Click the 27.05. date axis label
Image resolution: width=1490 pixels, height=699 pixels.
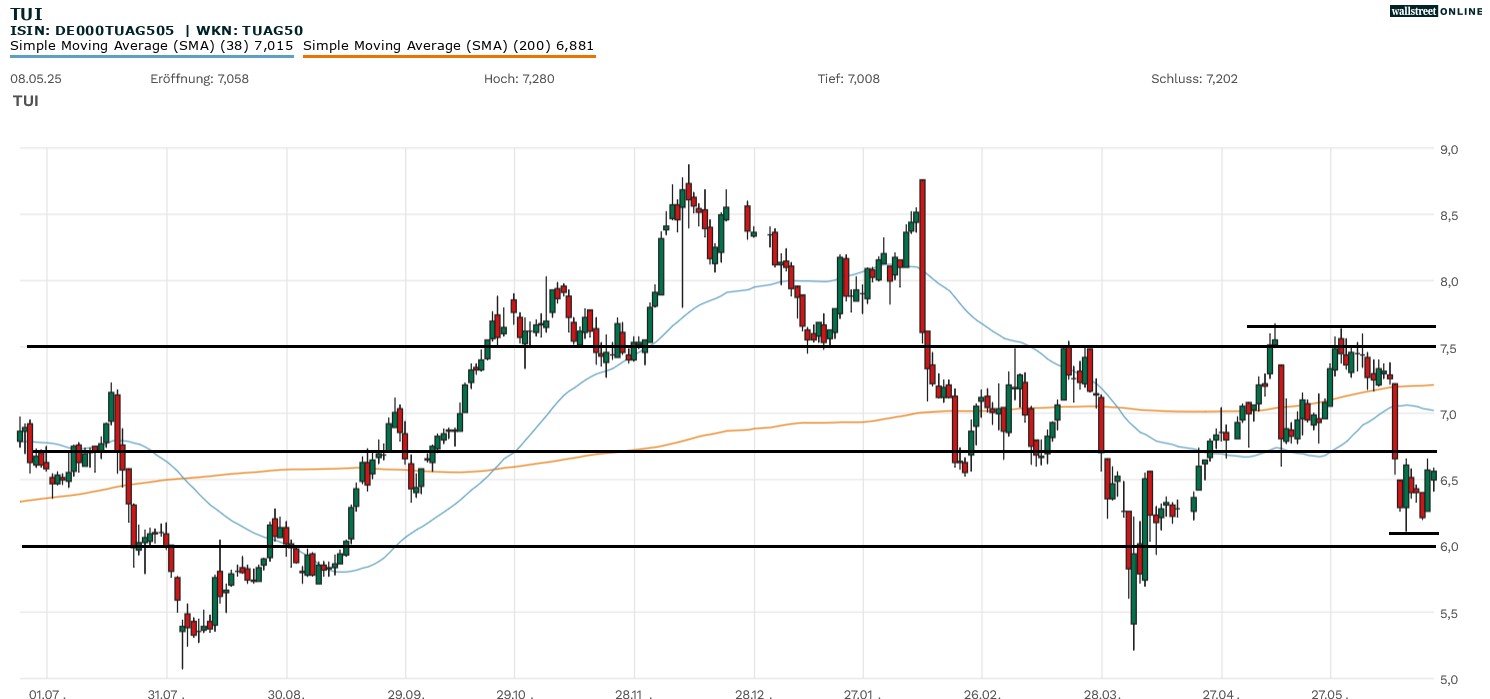click(1329, 692)
